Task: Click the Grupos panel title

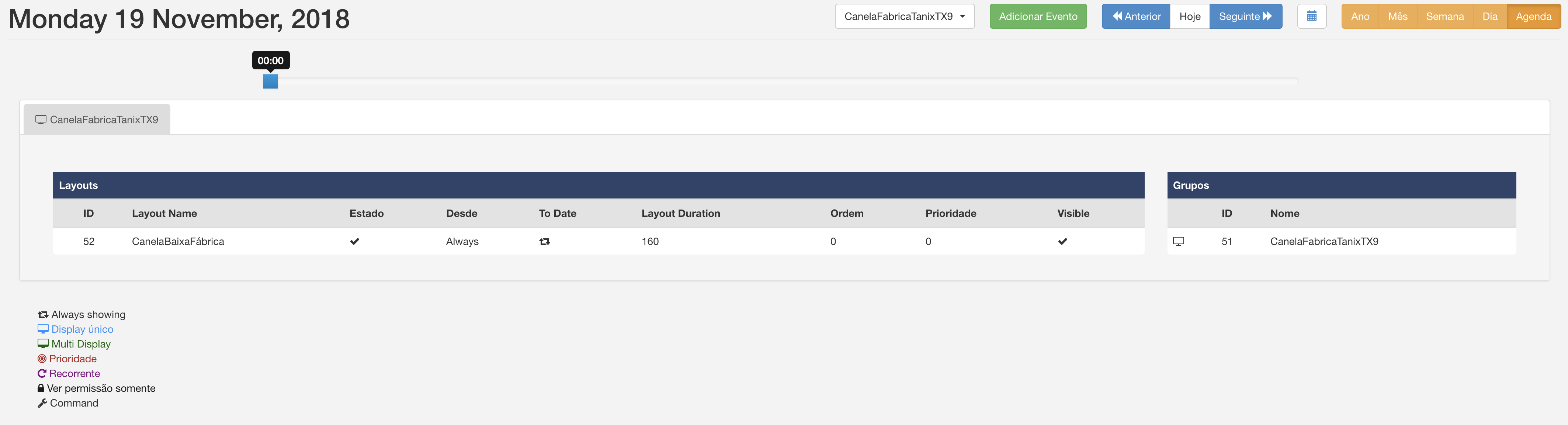Action: (x=1191, y=186)
